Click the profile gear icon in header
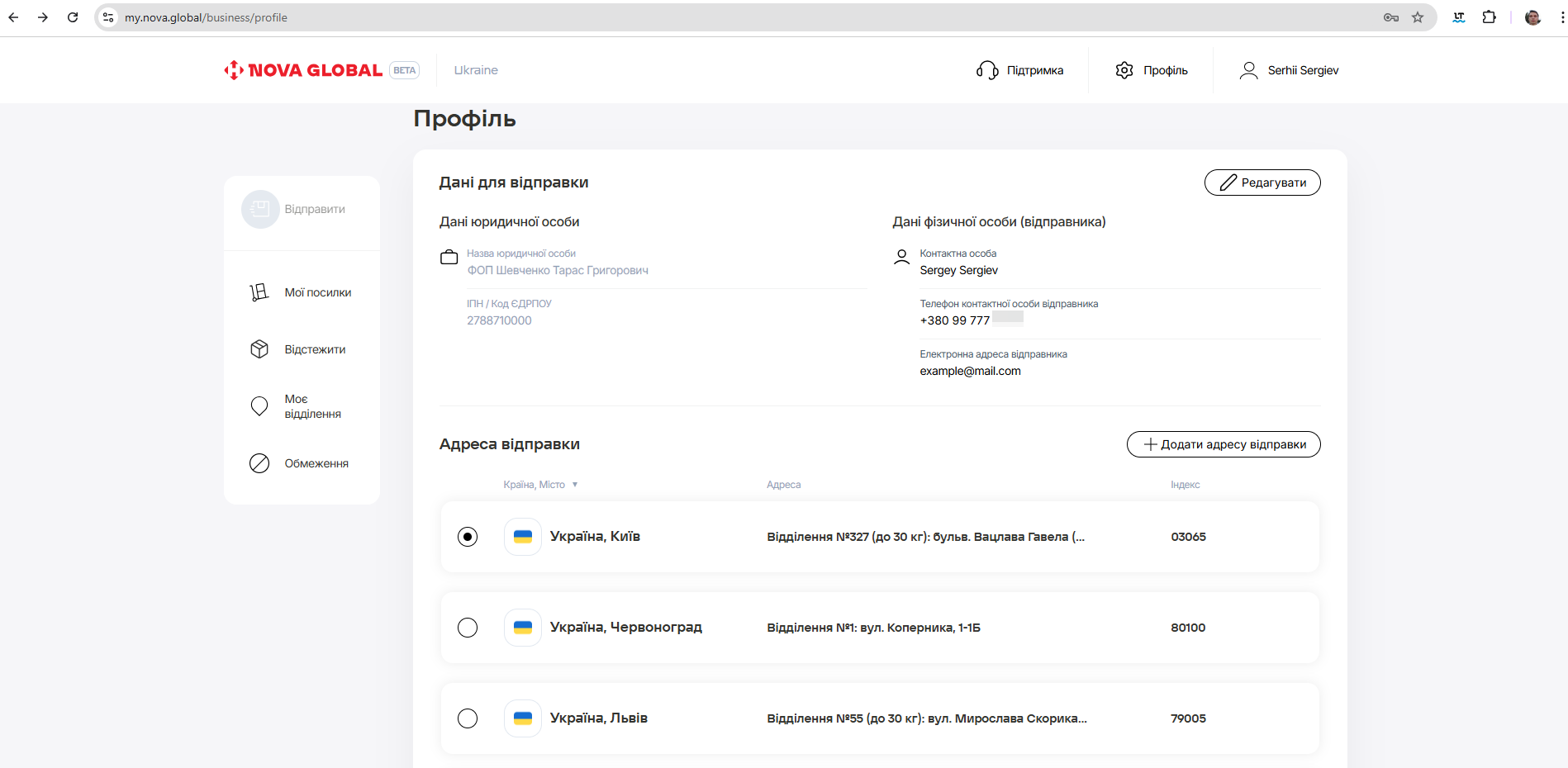This screenshot has height=768, width=1568. click(x=1124, y=70)
